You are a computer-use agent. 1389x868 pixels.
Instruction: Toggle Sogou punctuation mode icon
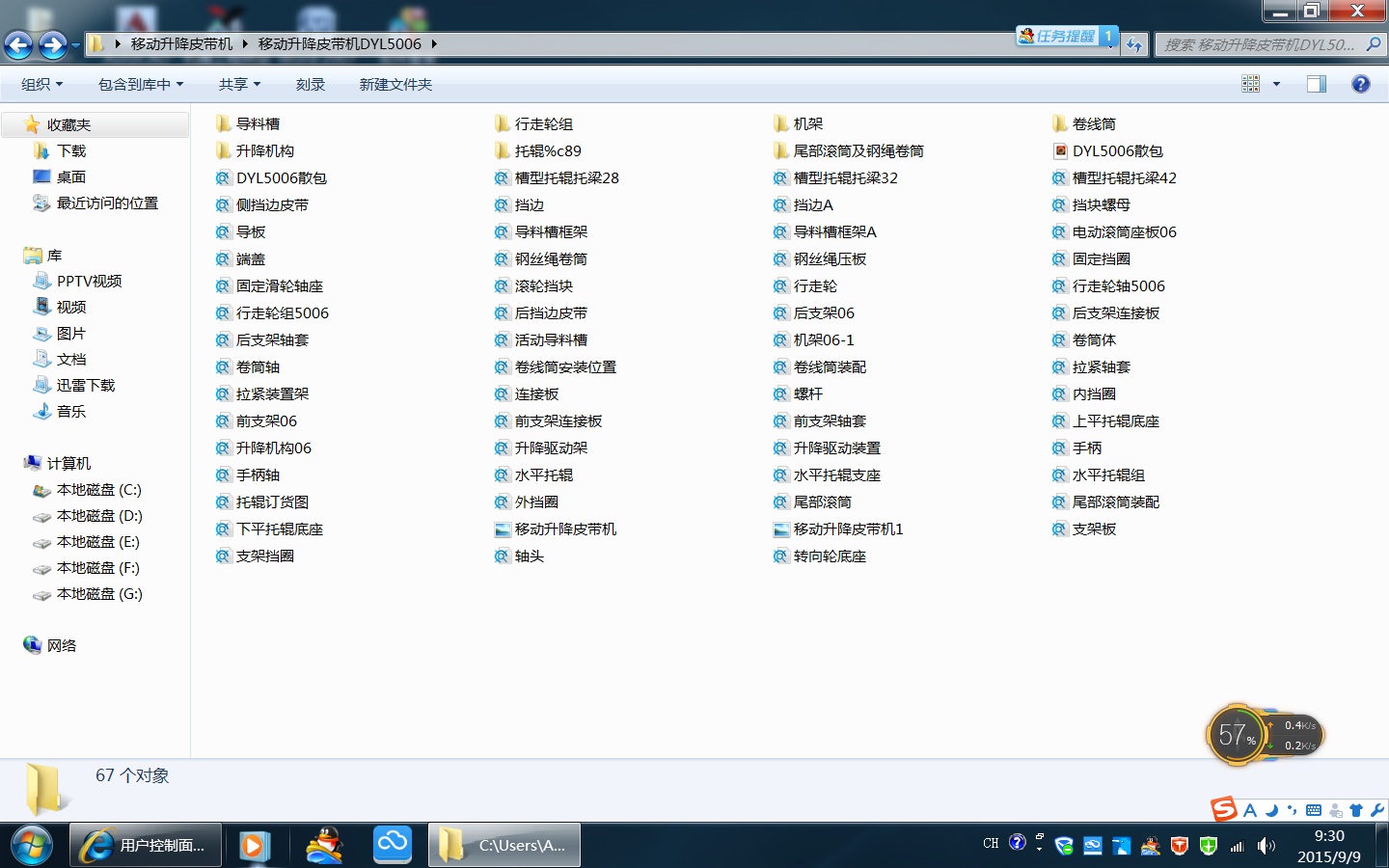point(1292,810)
